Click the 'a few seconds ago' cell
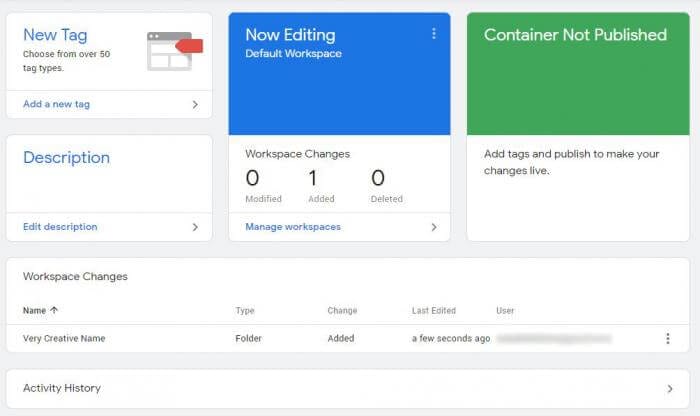Viewport: 700px width, 416px height. (451, 338)
